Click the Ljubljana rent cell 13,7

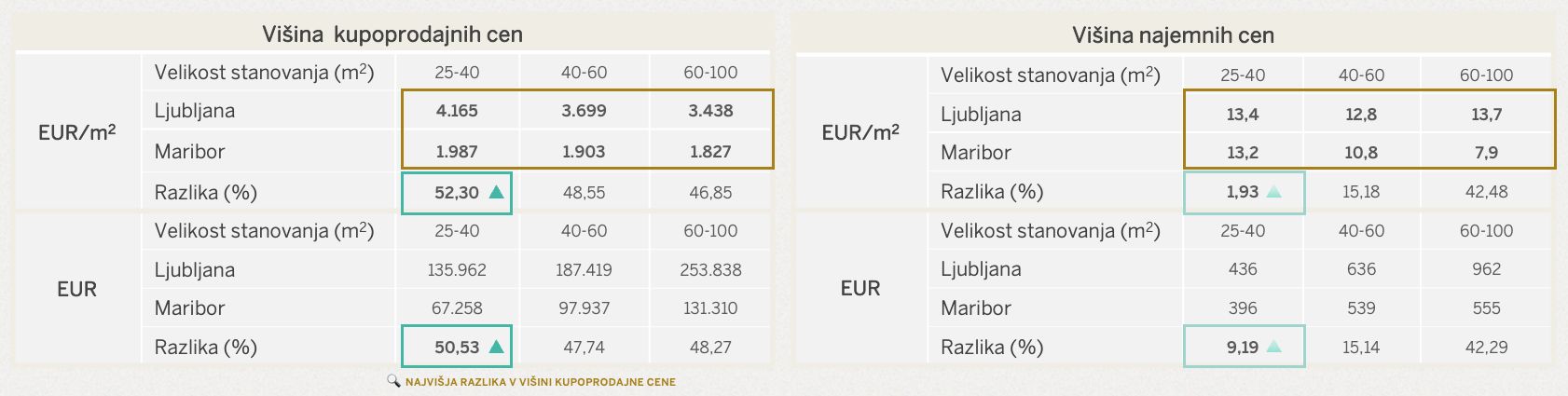pos(1486,115)
